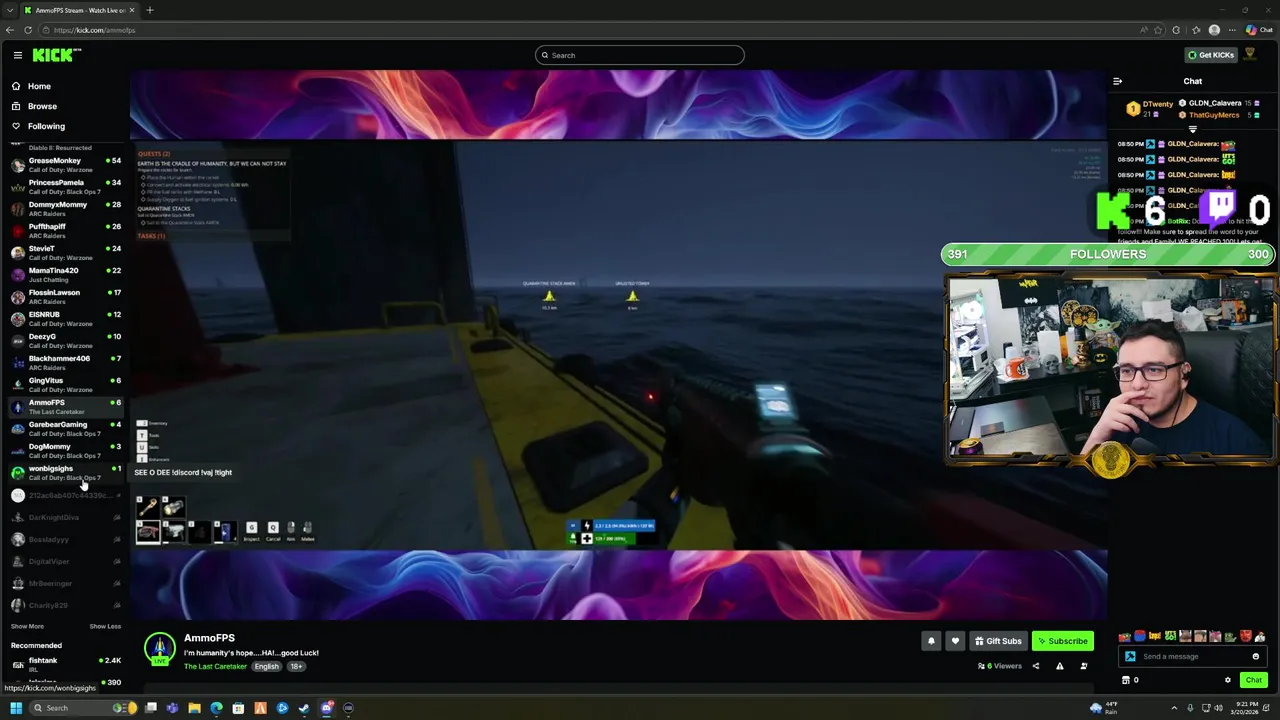Click the English language tag
This screenshot has width=1280, height=720.
pyautogui.click(x=266, y=667)
